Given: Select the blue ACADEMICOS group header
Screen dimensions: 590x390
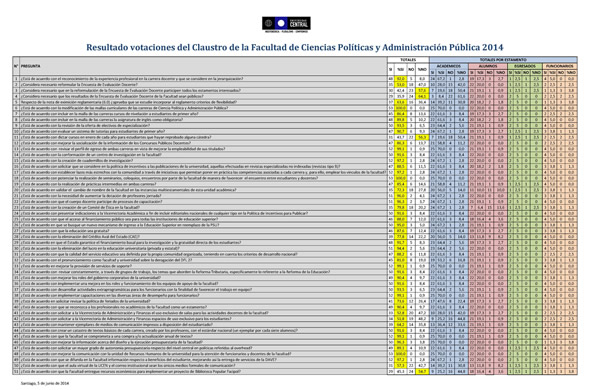Looking at the screenshot, I should coord(449,66).
